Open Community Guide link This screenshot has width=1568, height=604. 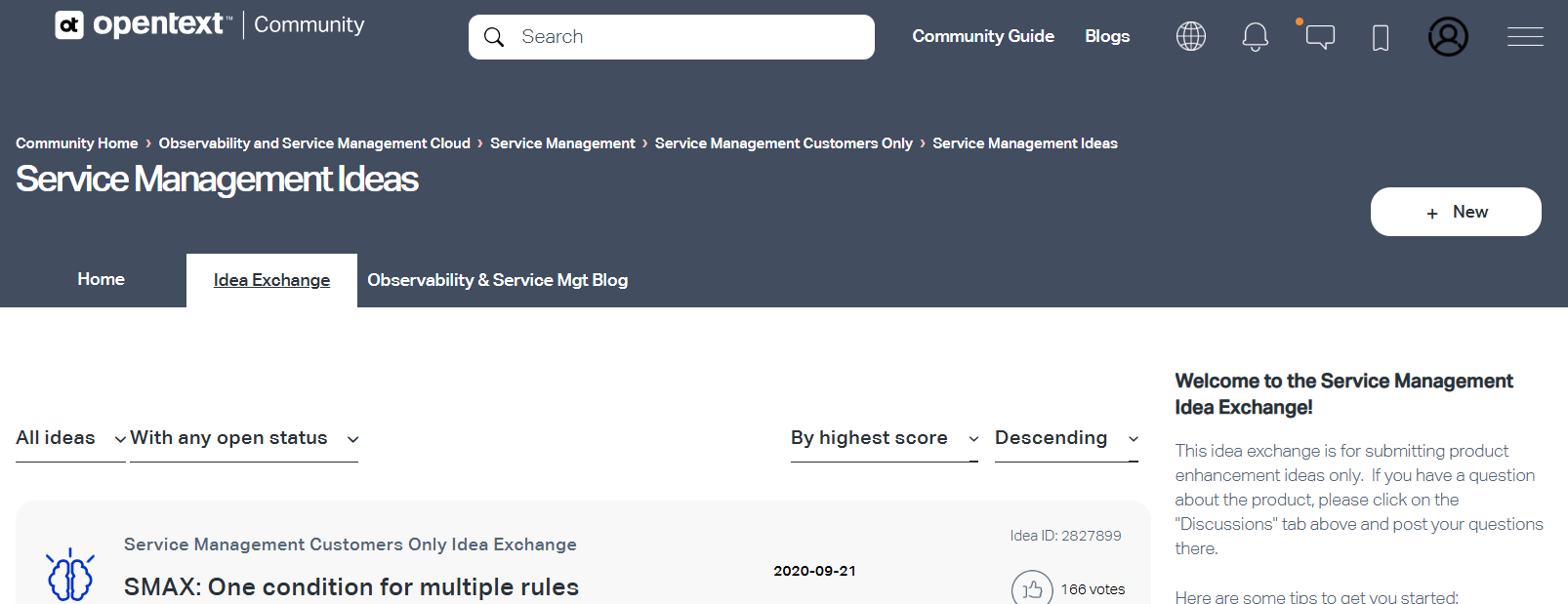click(x=983, y=36)
